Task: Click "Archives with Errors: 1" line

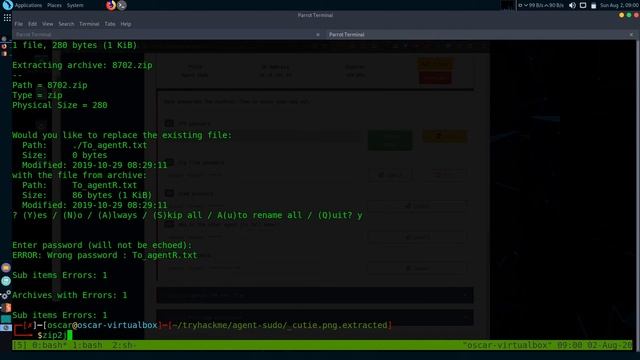Action: tap(69, 295)
